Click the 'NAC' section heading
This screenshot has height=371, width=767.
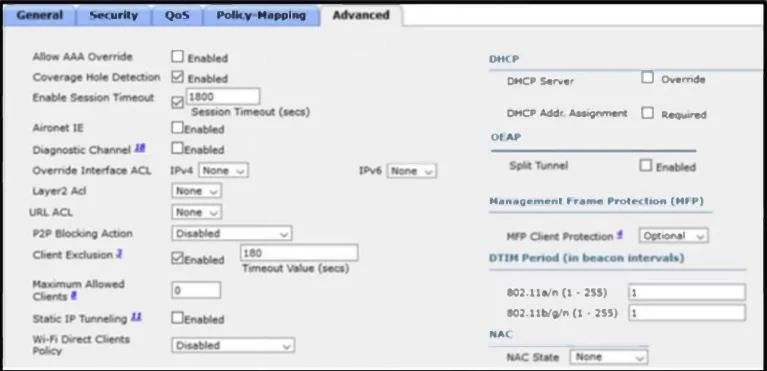pyautogui.click(x=500, y=334)
